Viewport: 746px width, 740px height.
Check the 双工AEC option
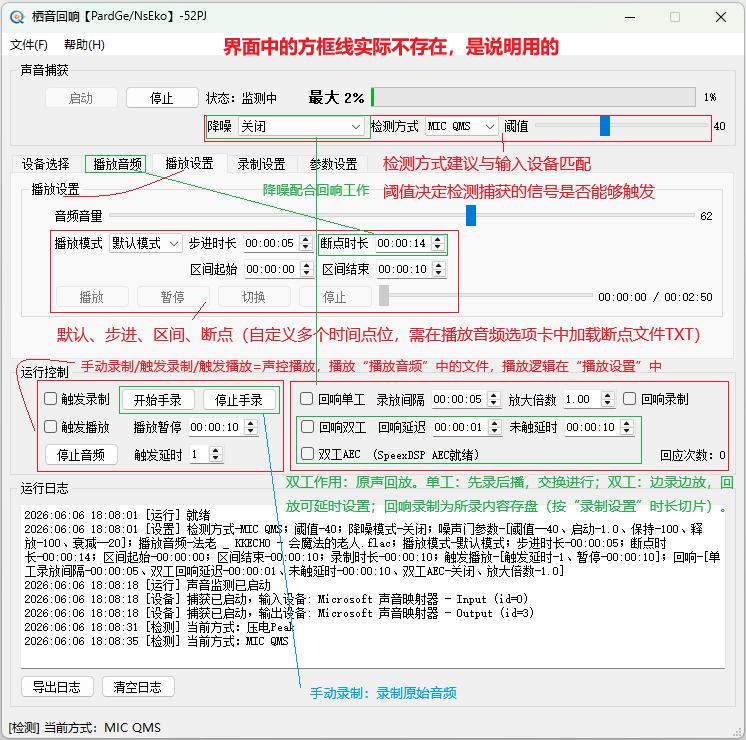307,454
